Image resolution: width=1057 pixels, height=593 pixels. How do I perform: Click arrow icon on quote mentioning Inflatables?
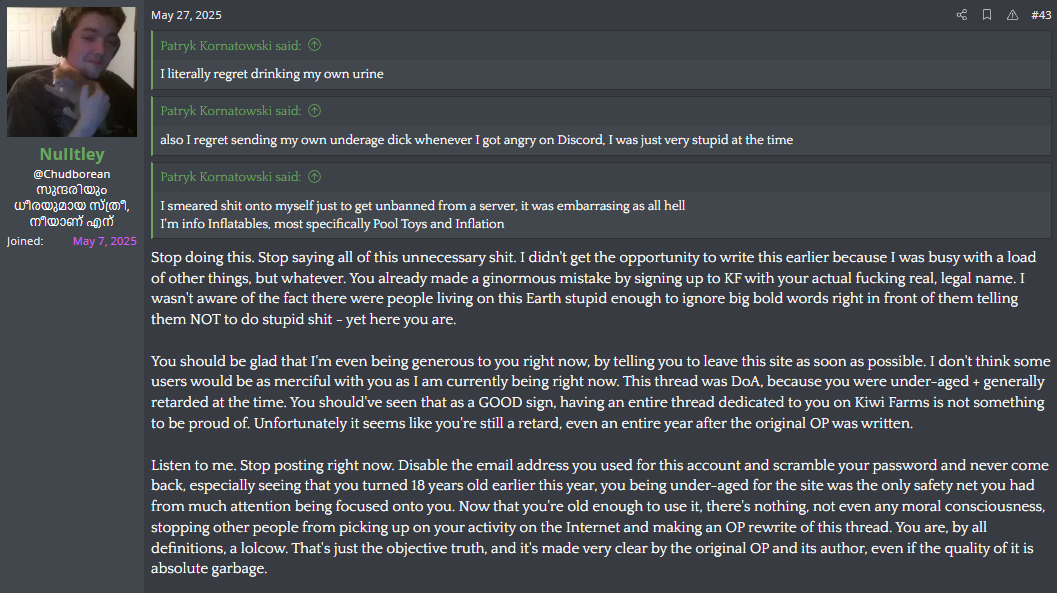(x=314, y=177)
